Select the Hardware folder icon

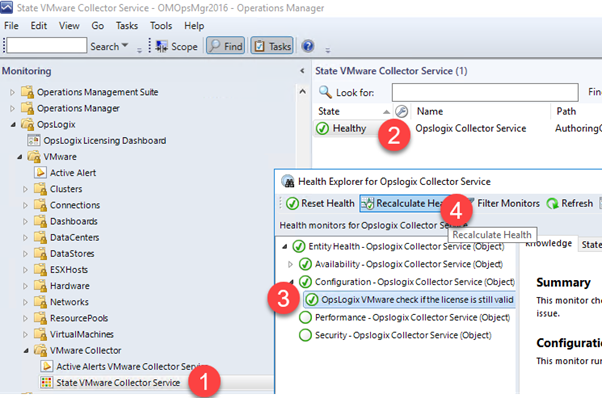pos(40,286)
